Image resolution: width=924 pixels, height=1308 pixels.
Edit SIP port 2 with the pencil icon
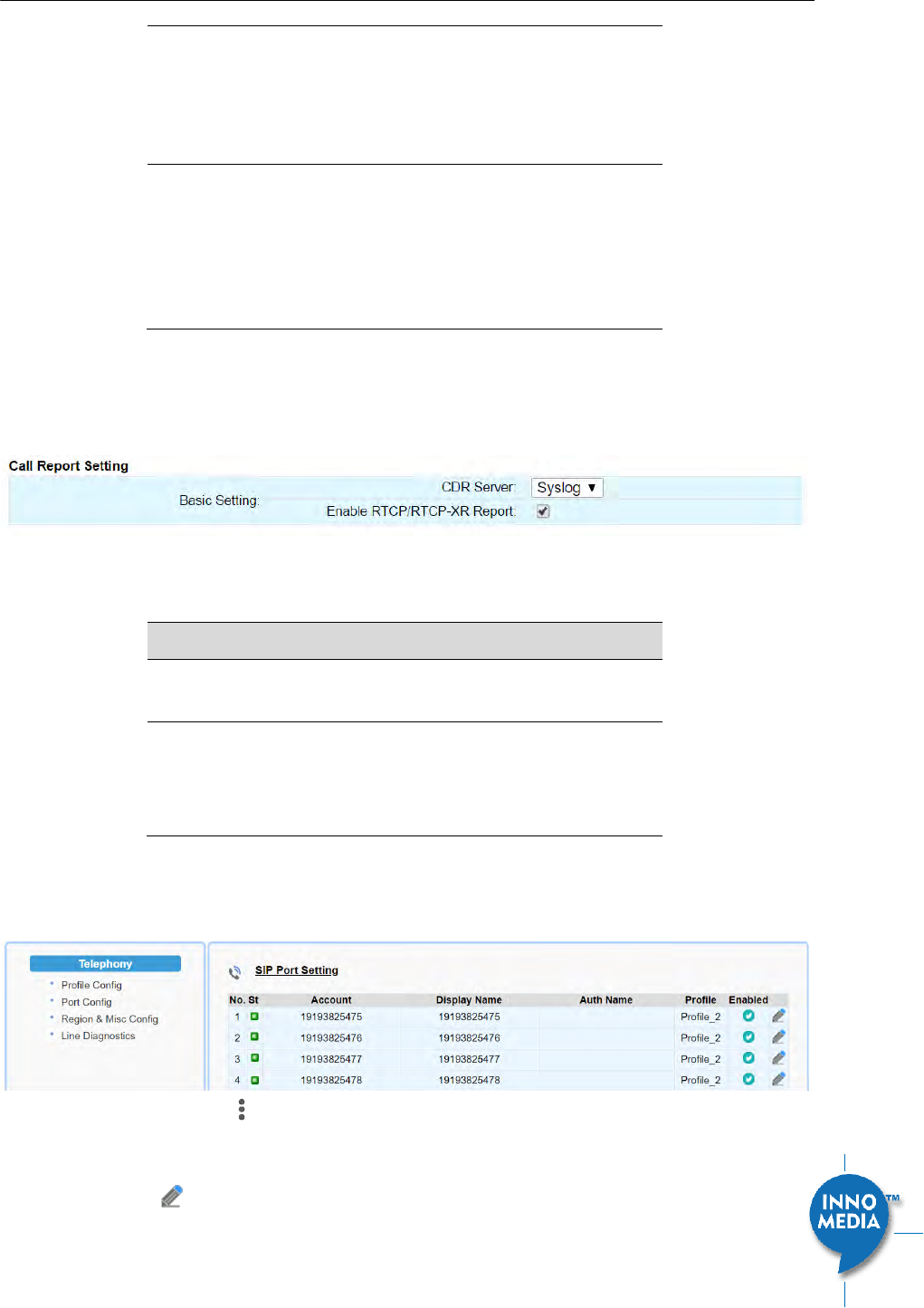pyautogui.click(x=778, y=1036)
